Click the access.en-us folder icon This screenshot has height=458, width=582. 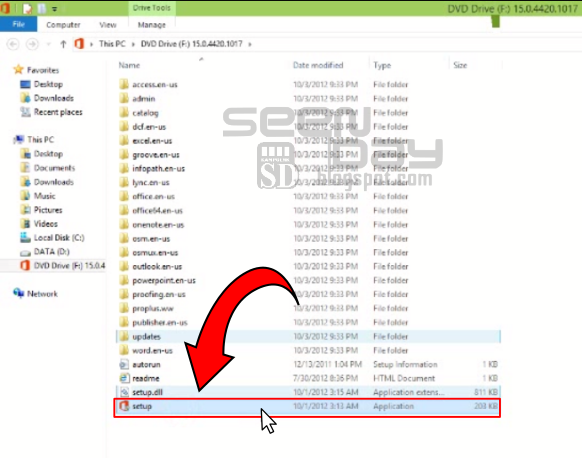tap(124, 84)
